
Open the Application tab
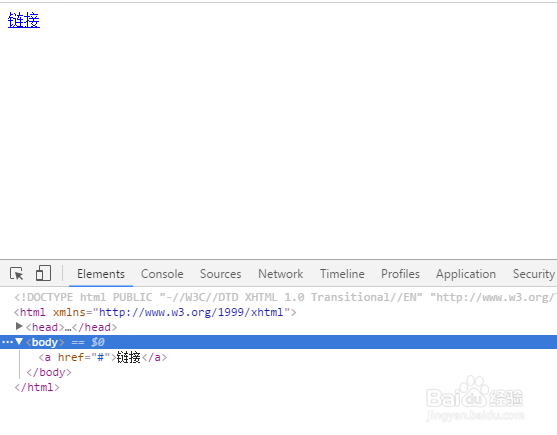click(x=466, y=274)
